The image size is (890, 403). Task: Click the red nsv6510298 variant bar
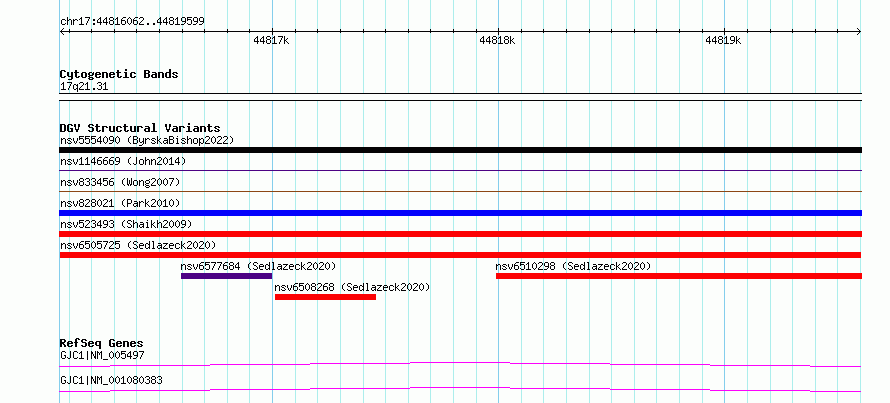pyautogui.click(x=679, y=276)
